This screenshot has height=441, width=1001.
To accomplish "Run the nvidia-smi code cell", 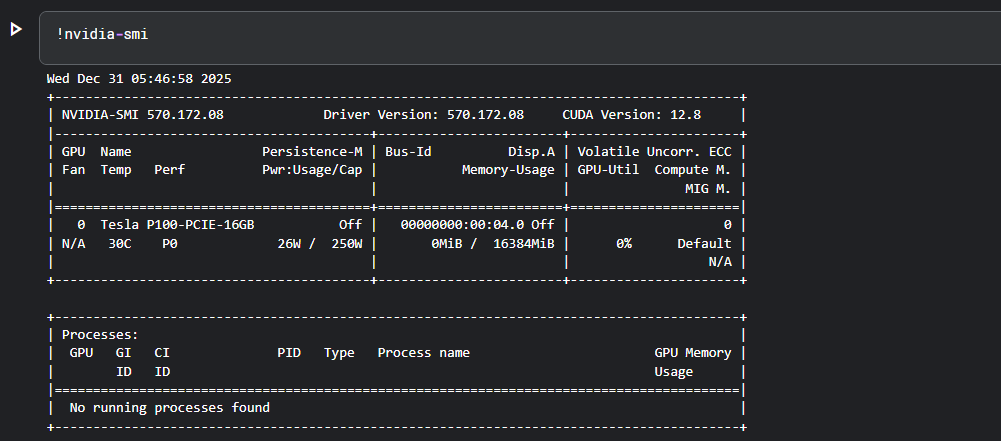I will pyautogui.click(x=15, y=30).
